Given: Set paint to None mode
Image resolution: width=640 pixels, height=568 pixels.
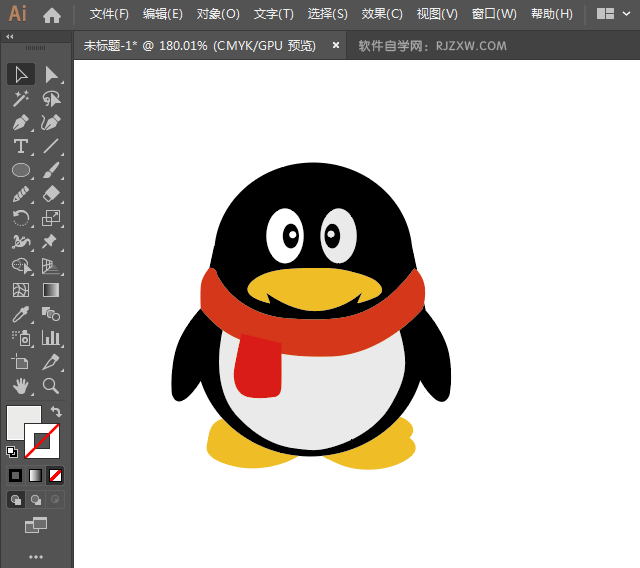Looking at the screenshot, I should pos(55,475).
